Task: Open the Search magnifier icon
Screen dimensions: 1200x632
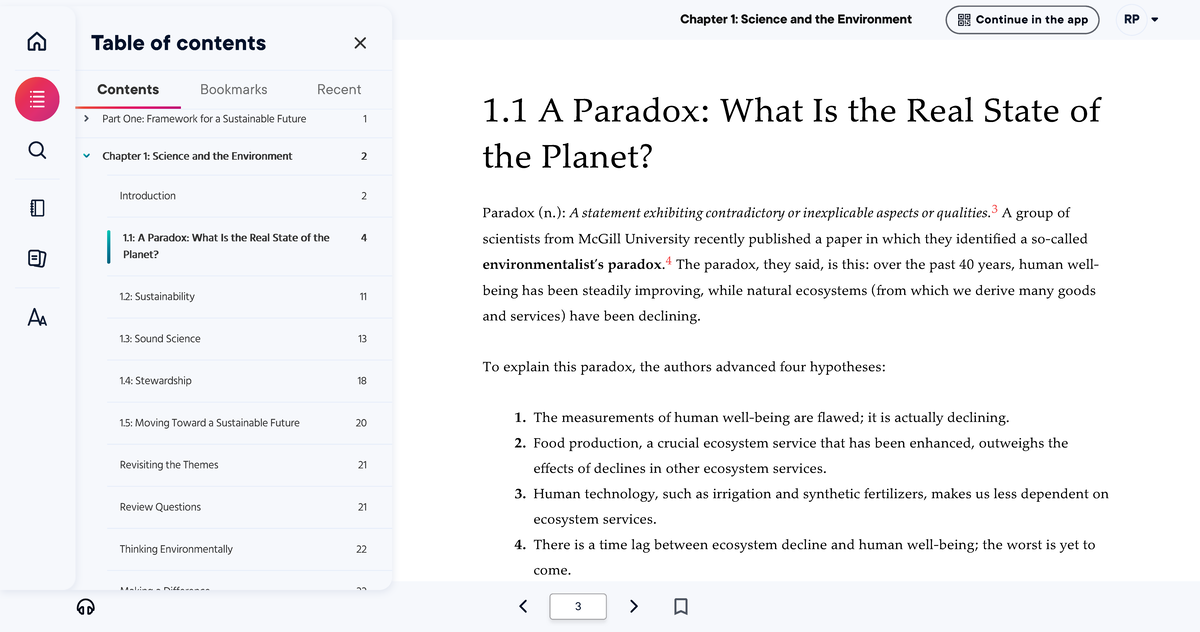Action: pyautogui.click(x=36, y=150)
